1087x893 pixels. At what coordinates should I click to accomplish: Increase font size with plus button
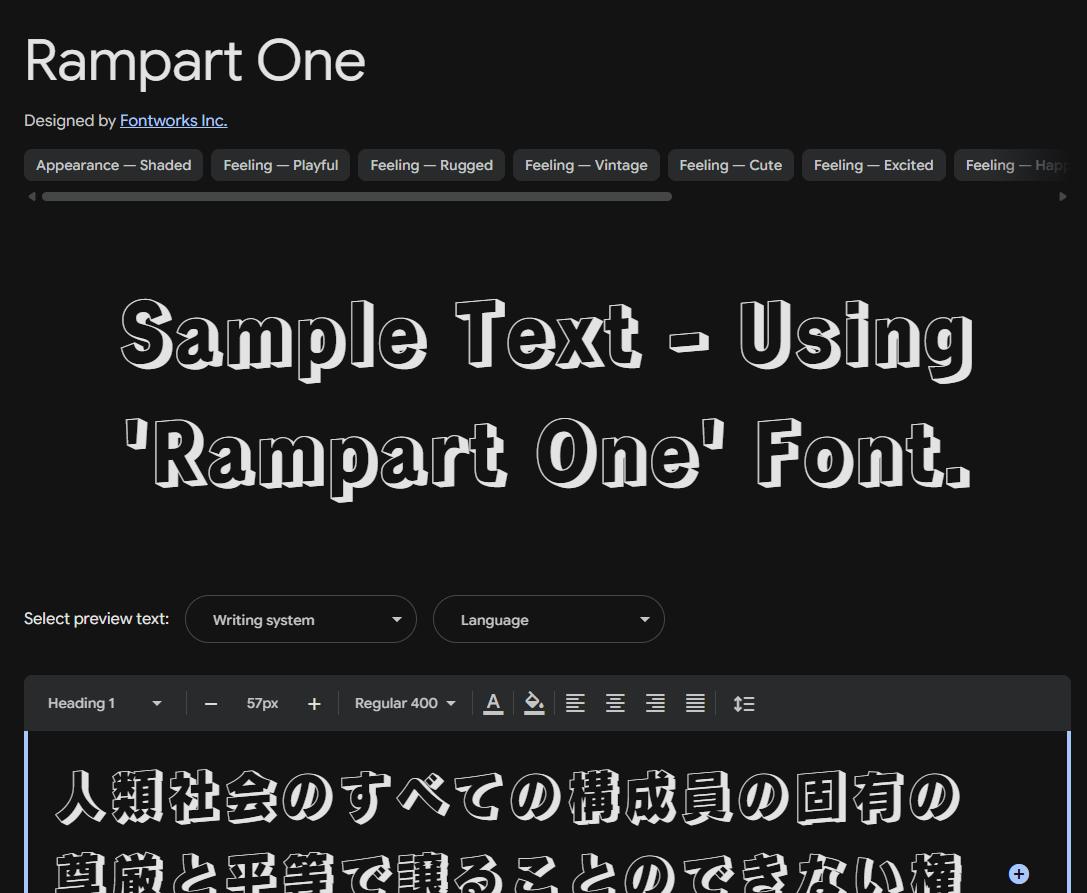314,704
